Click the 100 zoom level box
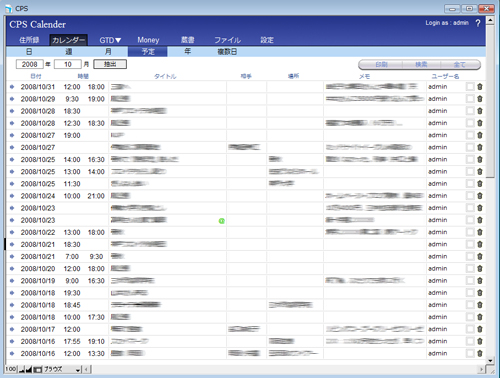 pos(11,369)
